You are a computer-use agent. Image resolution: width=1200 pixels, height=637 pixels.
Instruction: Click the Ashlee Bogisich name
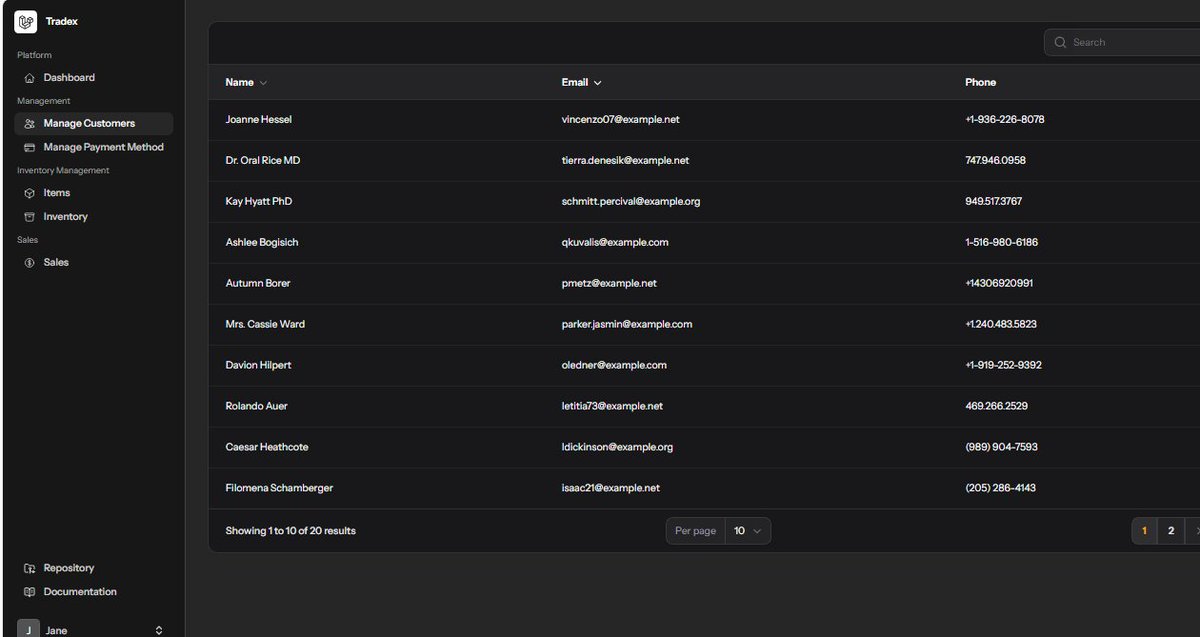262,243
